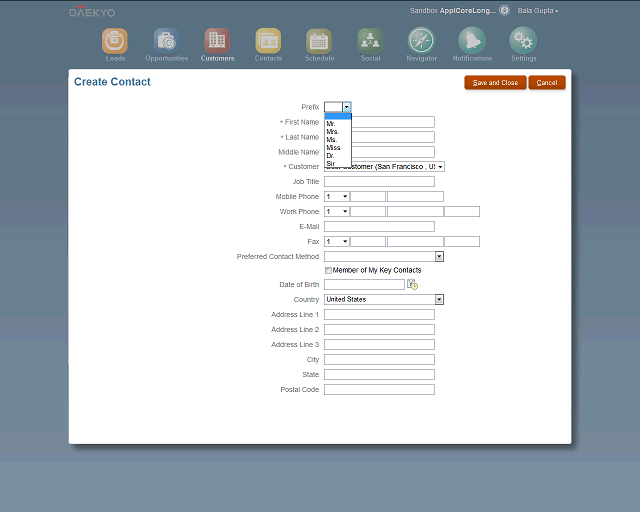Expand the Customer dropdown
640x512 pixels.
(440, 167)
